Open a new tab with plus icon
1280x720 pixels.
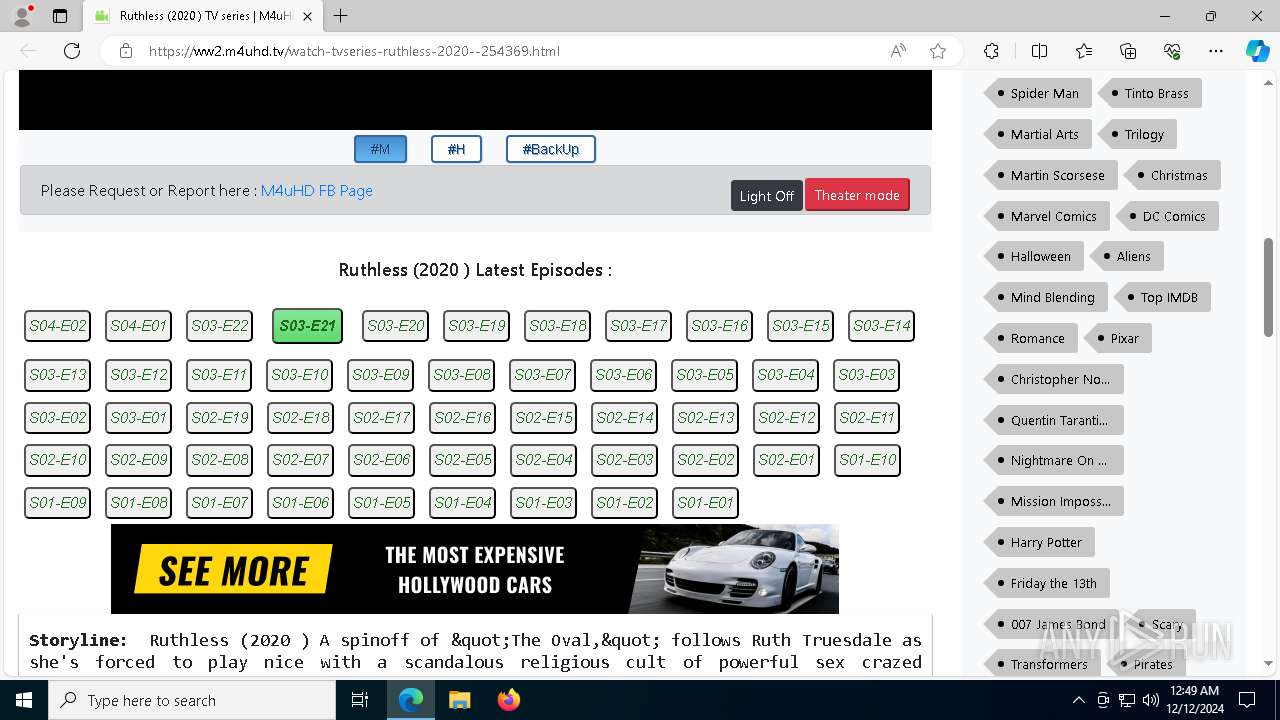341,16
